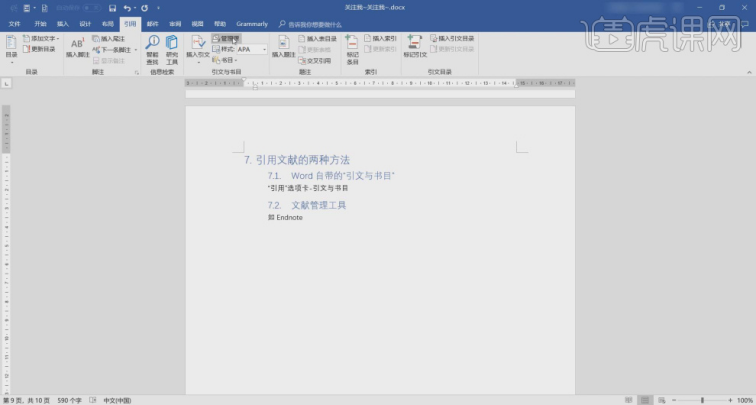Open the 目录 (Table of Contents) button
The width and height of the screenshot is (756, 405).
(x=11, y=50)
